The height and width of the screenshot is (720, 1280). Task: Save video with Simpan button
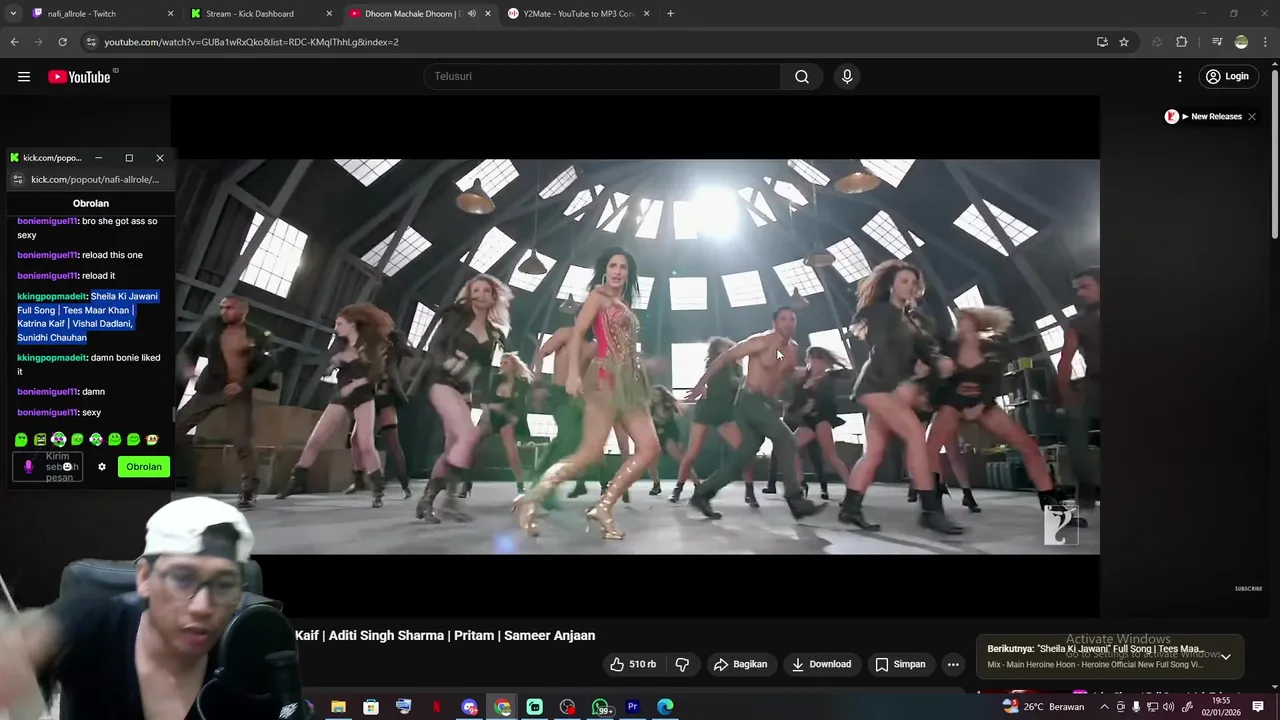click(900, 664)
